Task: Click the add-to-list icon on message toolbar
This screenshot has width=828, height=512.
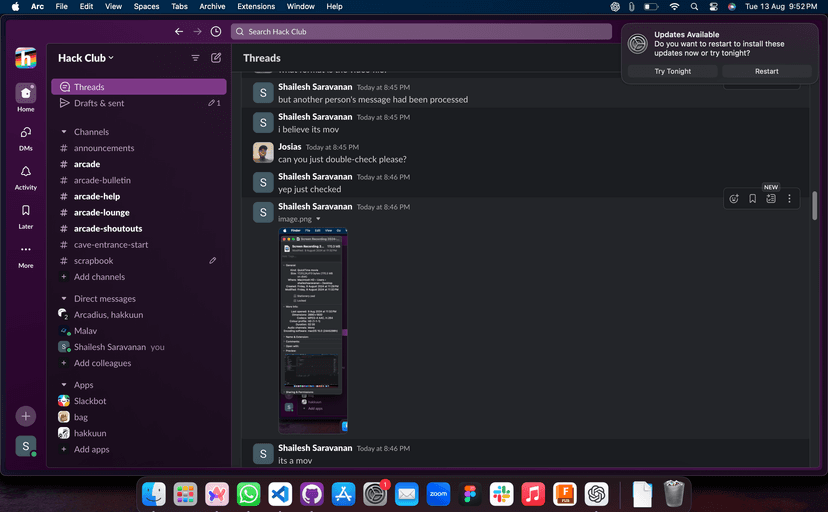Action: click(x=771, y=199)
